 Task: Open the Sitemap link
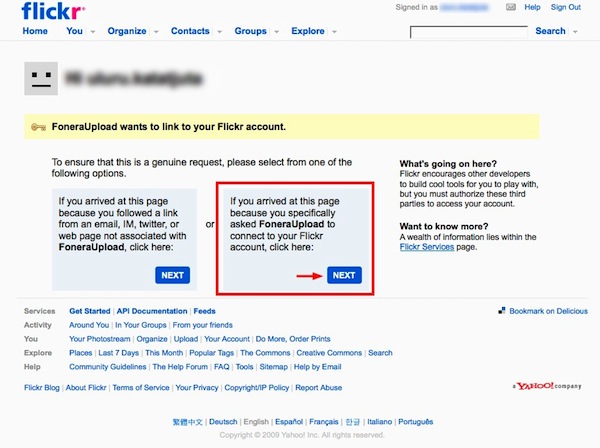point(274,367)
